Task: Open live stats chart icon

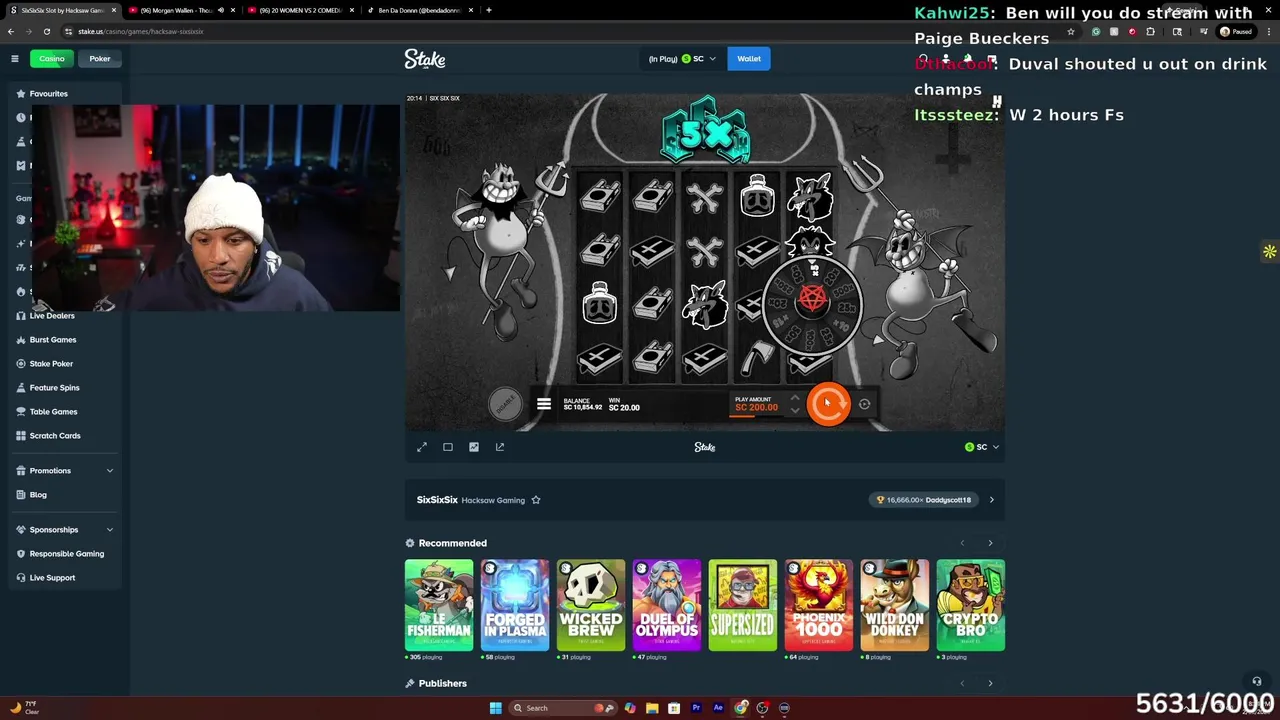Action: click(x=474, y=447)
